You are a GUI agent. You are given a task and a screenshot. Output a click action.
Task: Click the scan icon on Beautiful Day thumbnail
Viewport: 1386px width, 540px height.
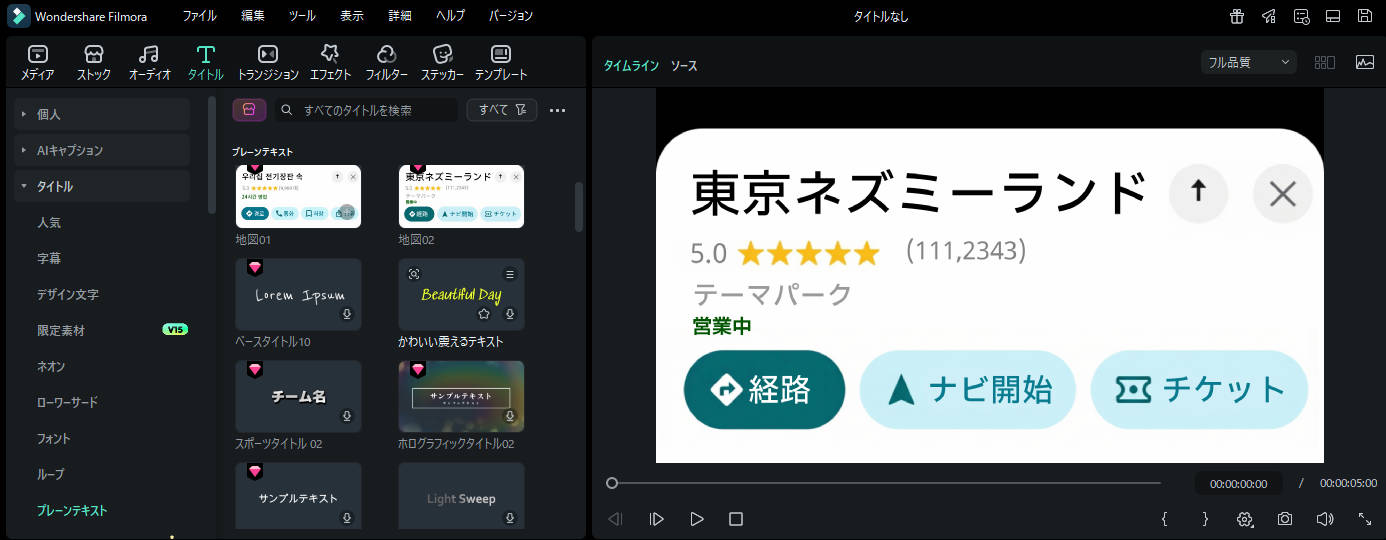click(x=414, y=274)
